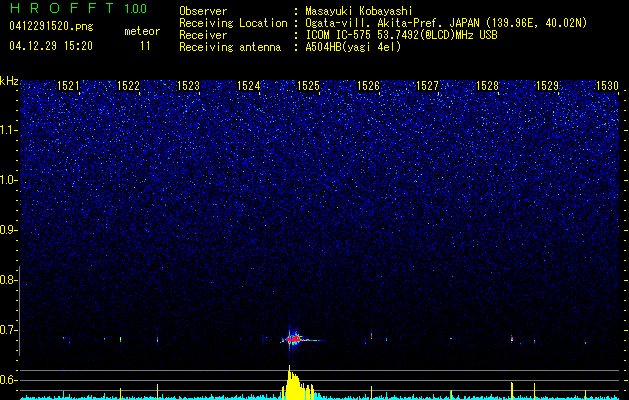This screenshot has height=400, width=629.
Task: Click the 1.1 kHz frequency label
Action: click(8, 130)
